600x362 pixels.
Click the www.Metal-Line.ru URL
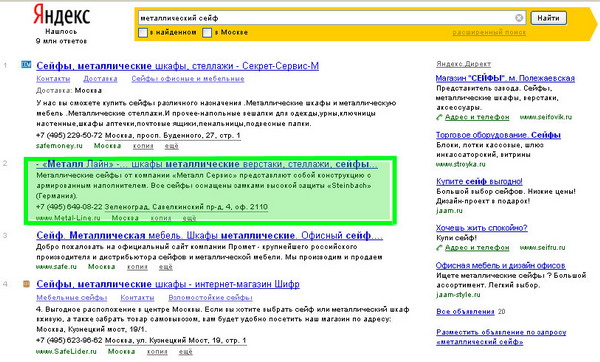tap(68, 218)
